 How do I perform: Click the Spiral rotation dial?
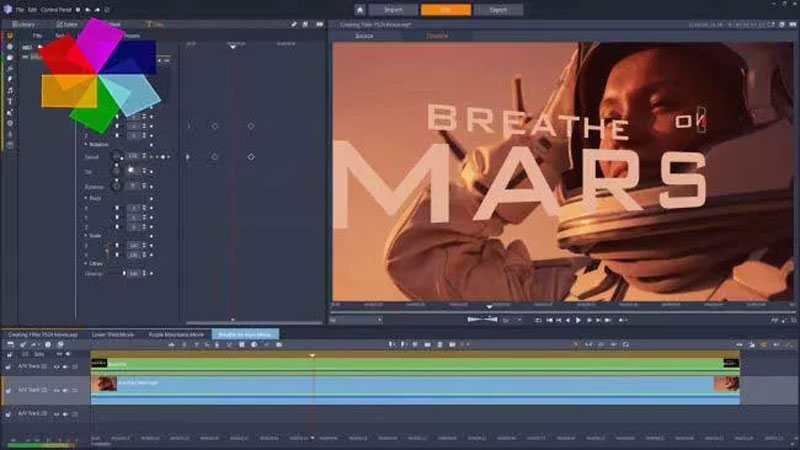click(x=117, y=157)
